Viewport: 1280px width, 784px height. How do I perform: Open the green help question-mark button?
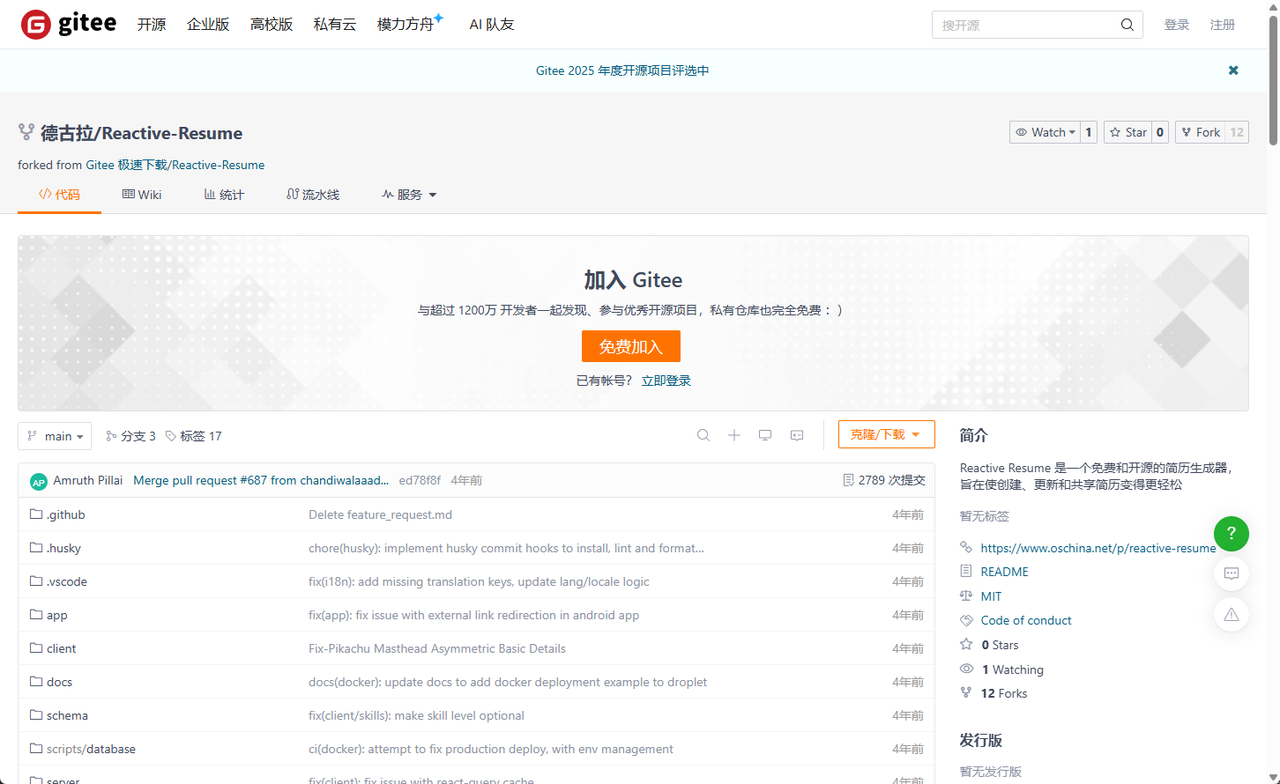tap(1231, 533)
